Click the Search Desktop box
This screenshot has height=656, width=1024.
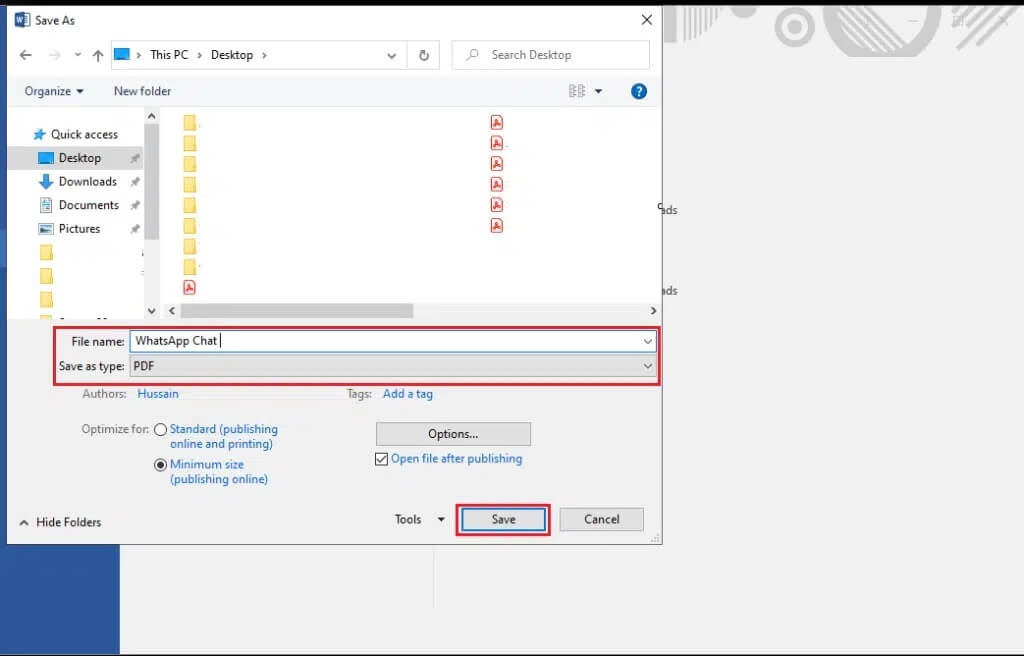pyautogui.click(x=551, y=55)
